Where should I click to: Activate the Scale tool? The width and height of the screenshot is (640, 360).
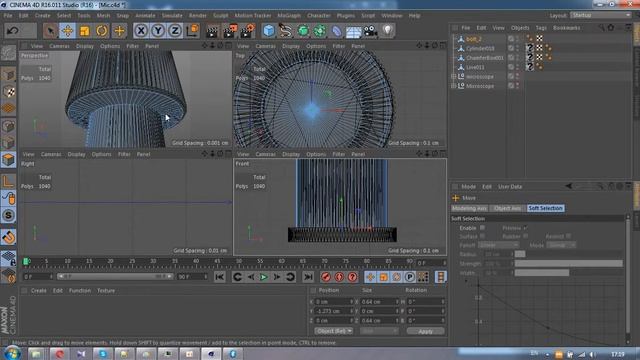tap(84, 31)
